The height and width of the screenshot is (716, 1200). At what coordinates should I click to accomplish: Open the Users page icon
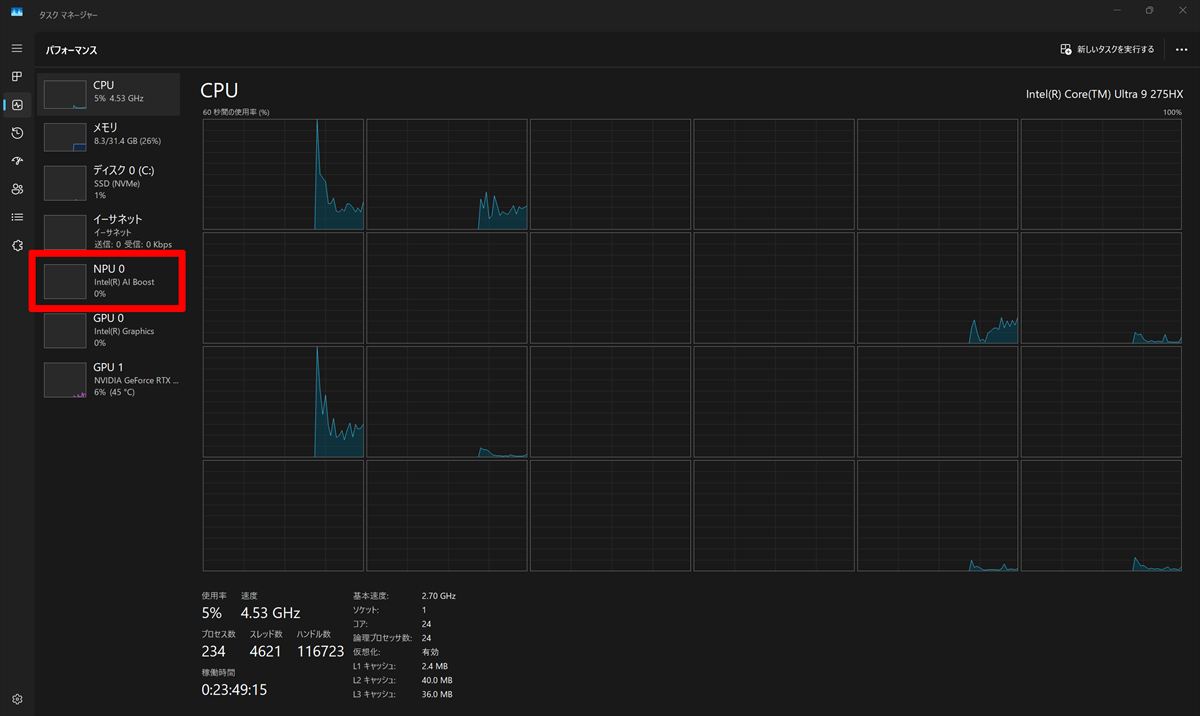pyautogui.click(x=17, y=189)
